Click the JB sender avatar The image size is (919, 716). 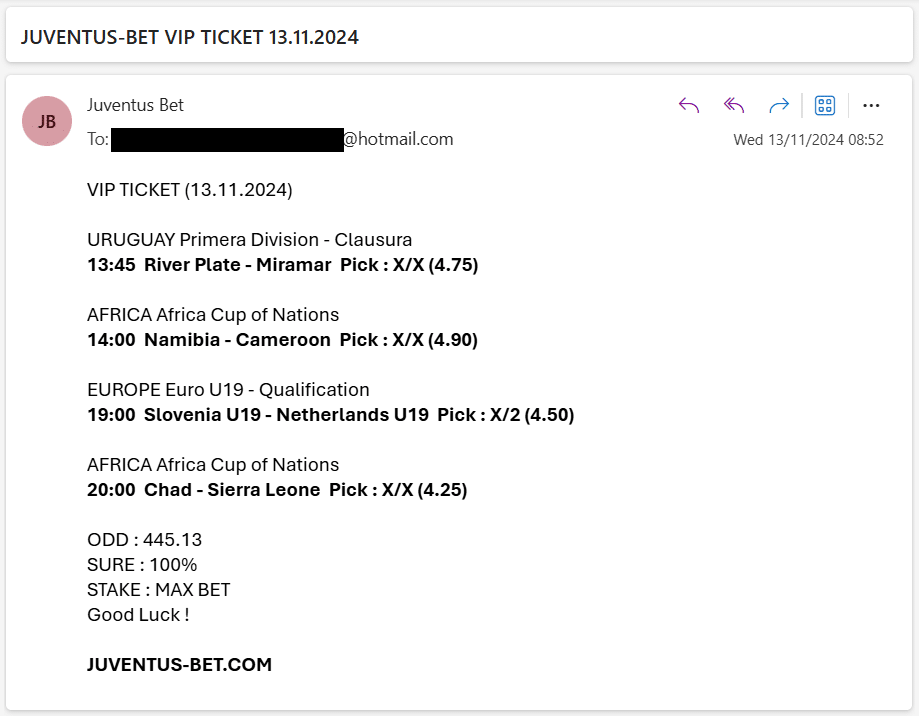coord(47,121)
